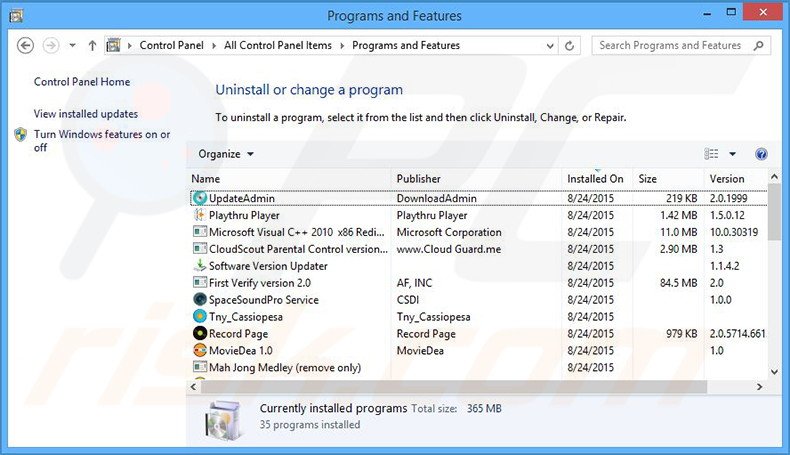Select the Playthru Player icon

point(200,215)
